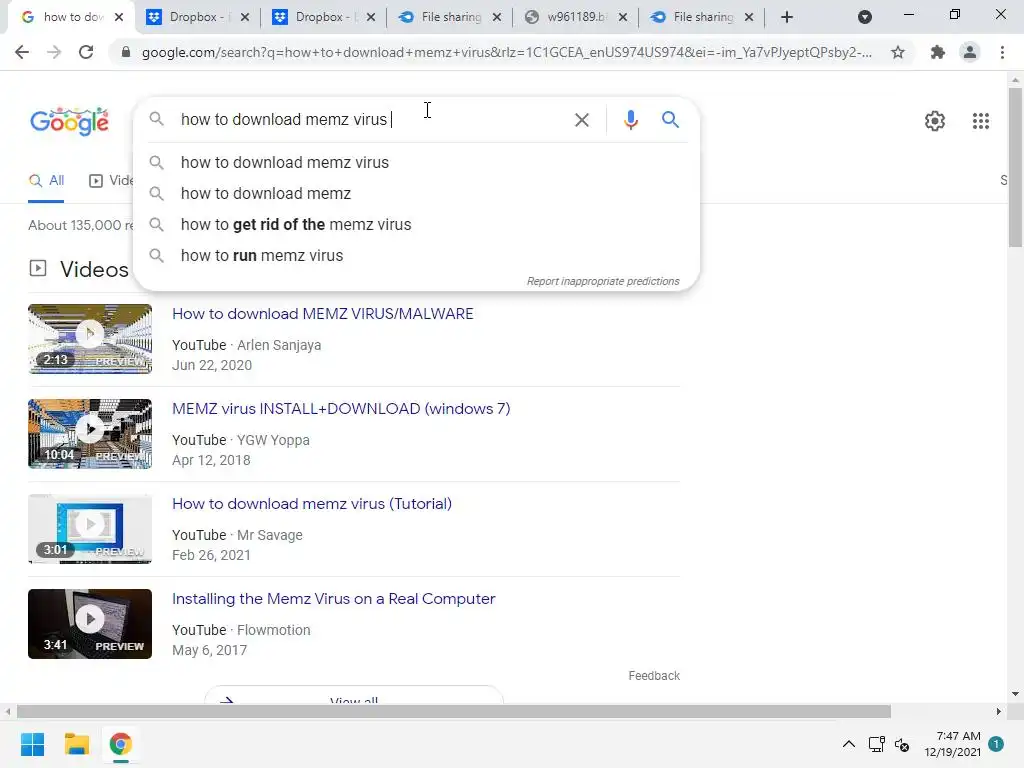Play the 3:01 video thumbnail
The width and height of the screenshot is (1024, 768).
[90, 529]
